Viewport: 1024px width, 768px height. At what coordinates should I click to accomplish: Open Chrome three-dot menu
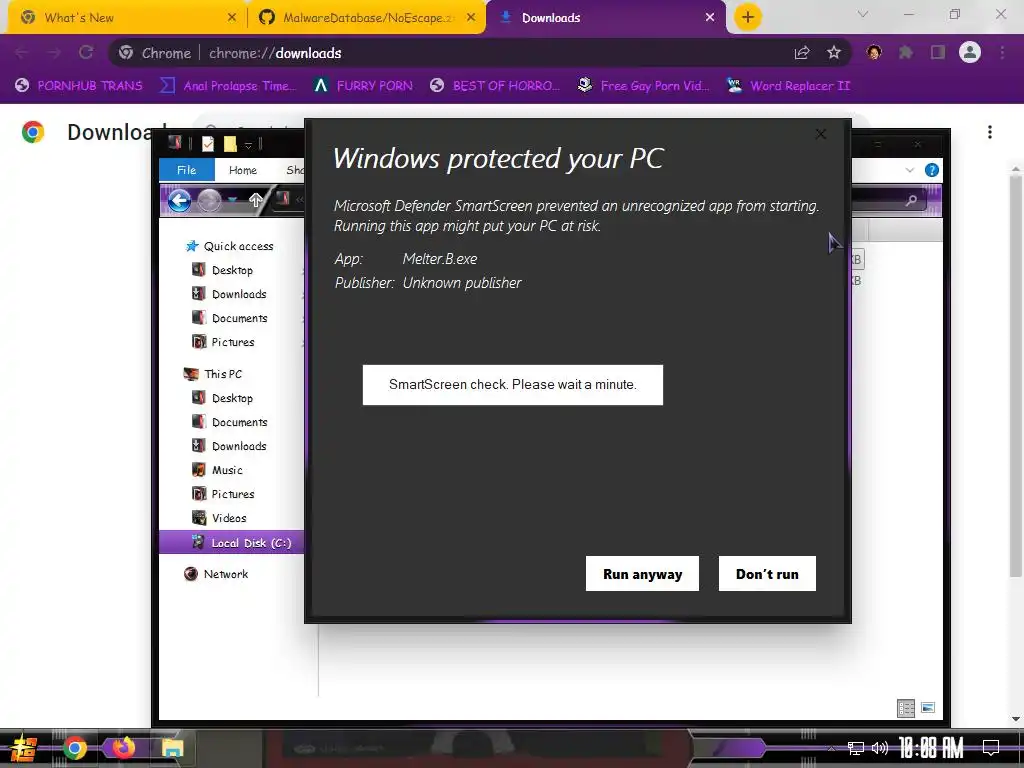point(1002,53)
